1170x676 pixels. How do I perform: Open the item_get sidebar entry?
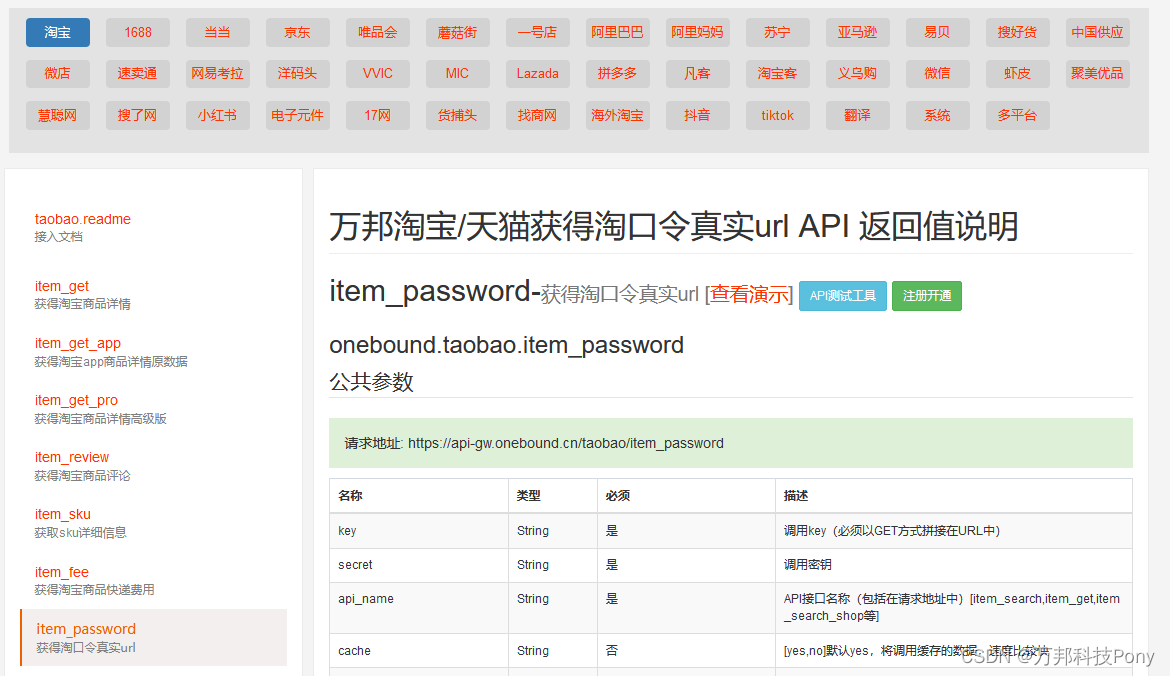coord(83,294)
